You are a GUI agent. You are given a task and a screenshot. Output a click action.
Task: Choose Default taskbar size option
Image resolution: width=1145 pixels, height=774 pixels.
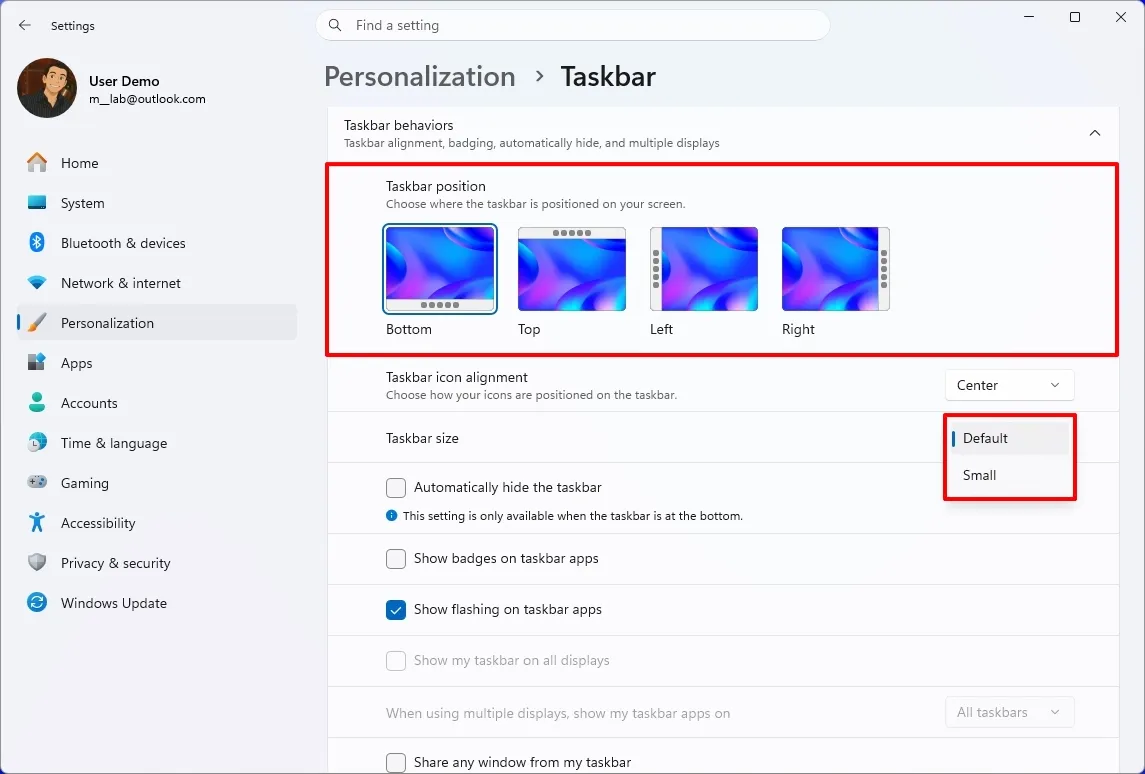click(x=1010, y=438)
